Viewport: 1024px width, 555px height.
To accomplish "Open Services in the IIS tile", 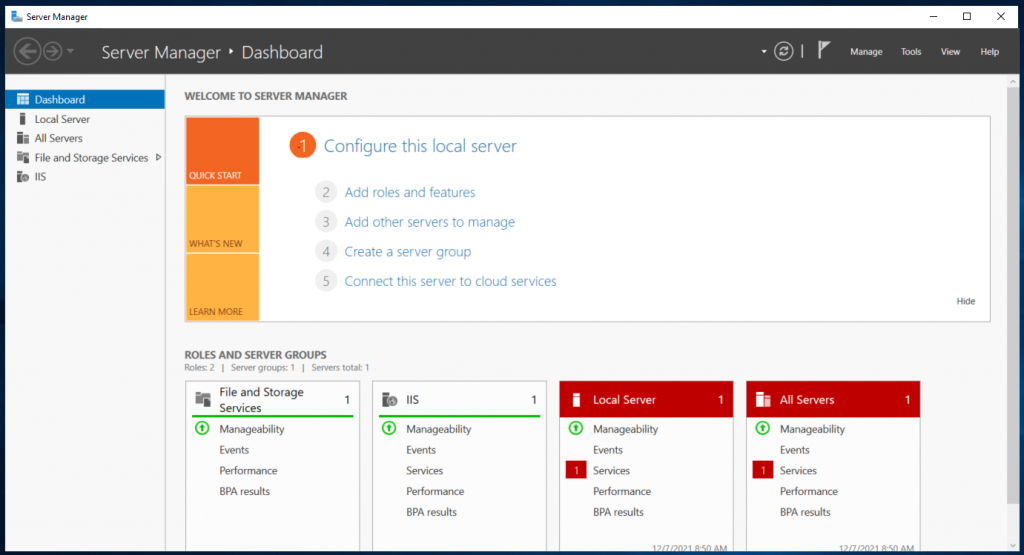I will pyautogui.click(x=424, y=470).
